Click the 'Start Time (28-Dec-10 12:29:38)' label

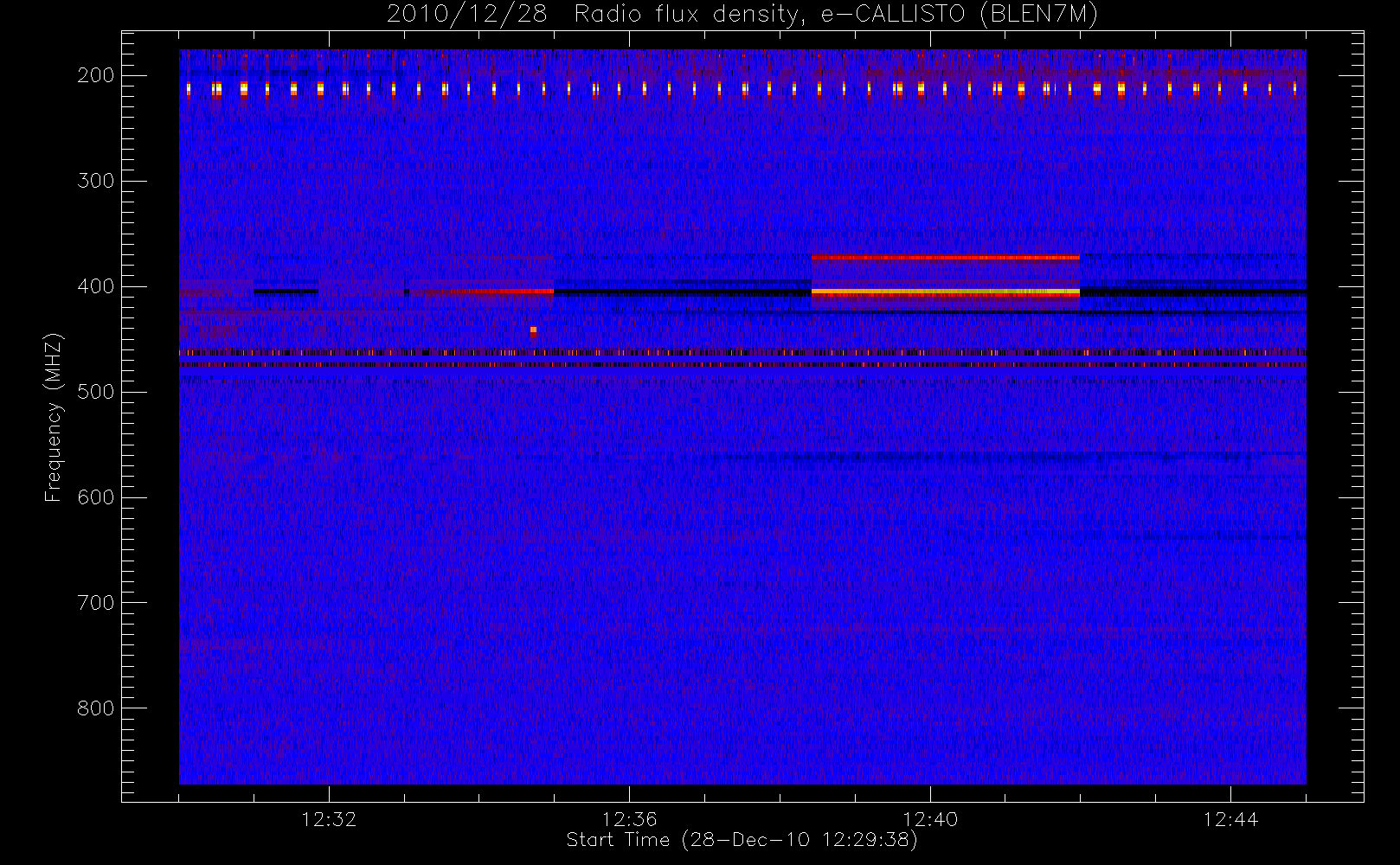click(742, 840)
